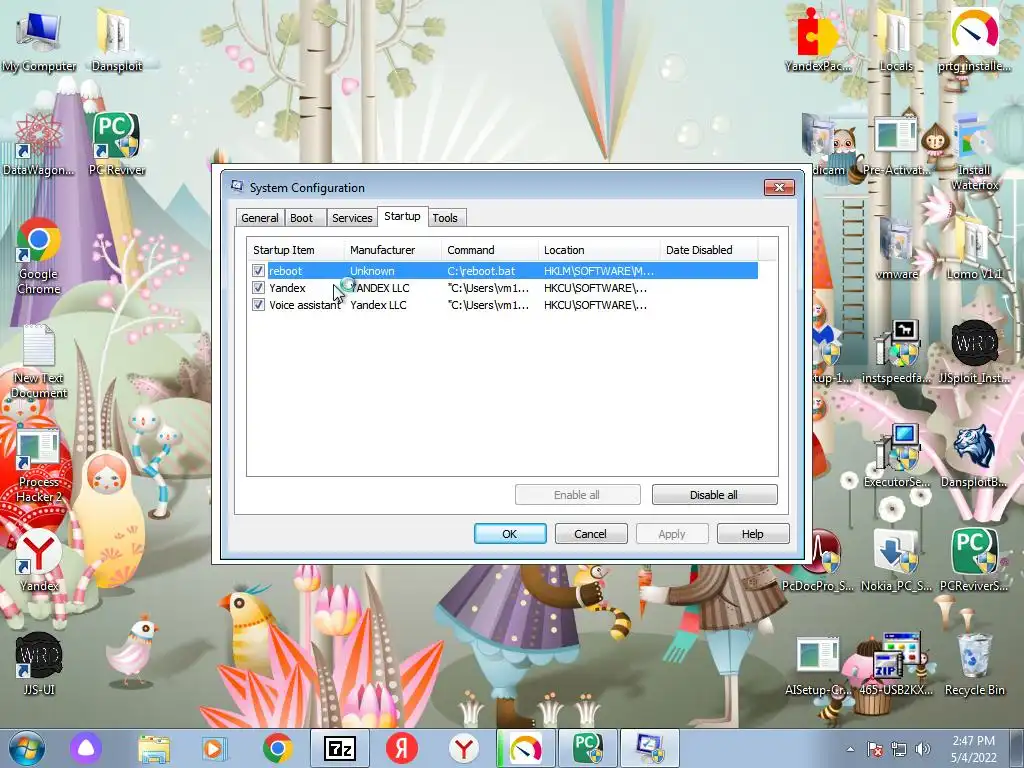Open red Yandex 'Я' taskbar icon
The image size is (1024, 768).
402,748
